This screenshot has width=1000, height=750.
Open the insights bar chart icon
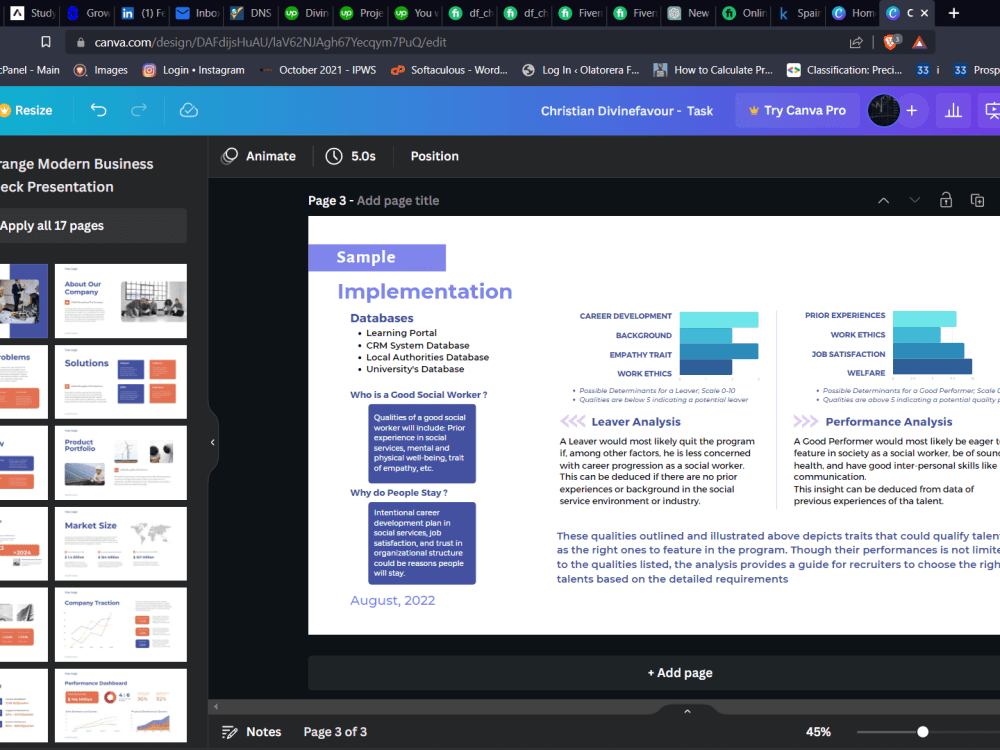click(x=953, y=110)
